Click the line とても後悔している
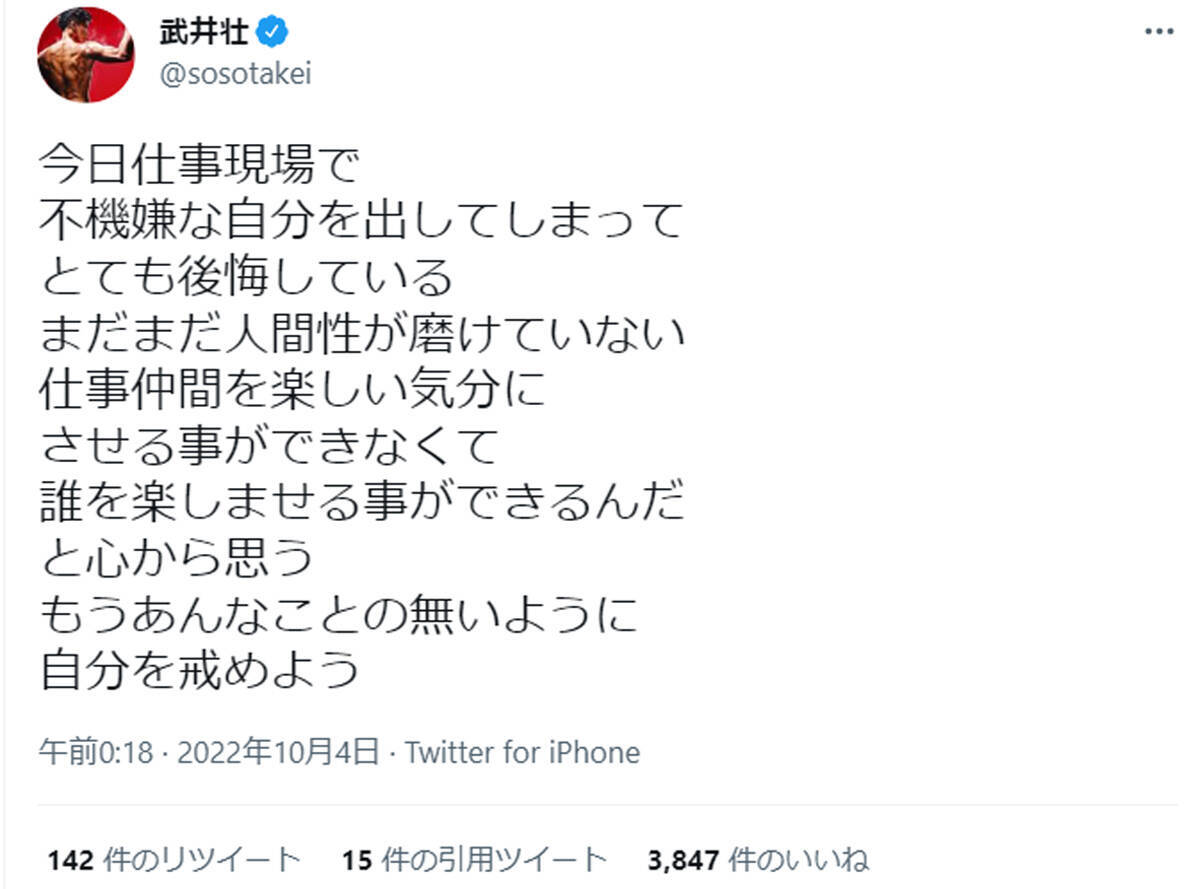The image size is (1200, 889). [247, 277]
